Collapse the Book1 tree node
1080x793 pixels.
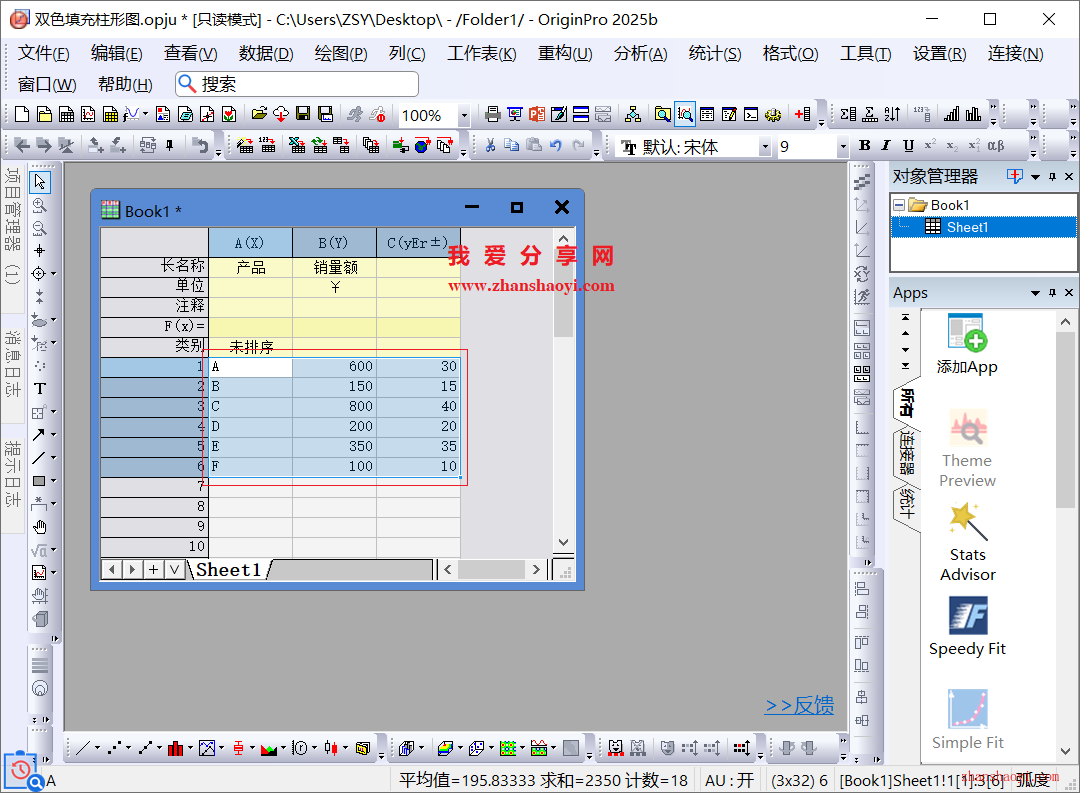coord(899,205)
